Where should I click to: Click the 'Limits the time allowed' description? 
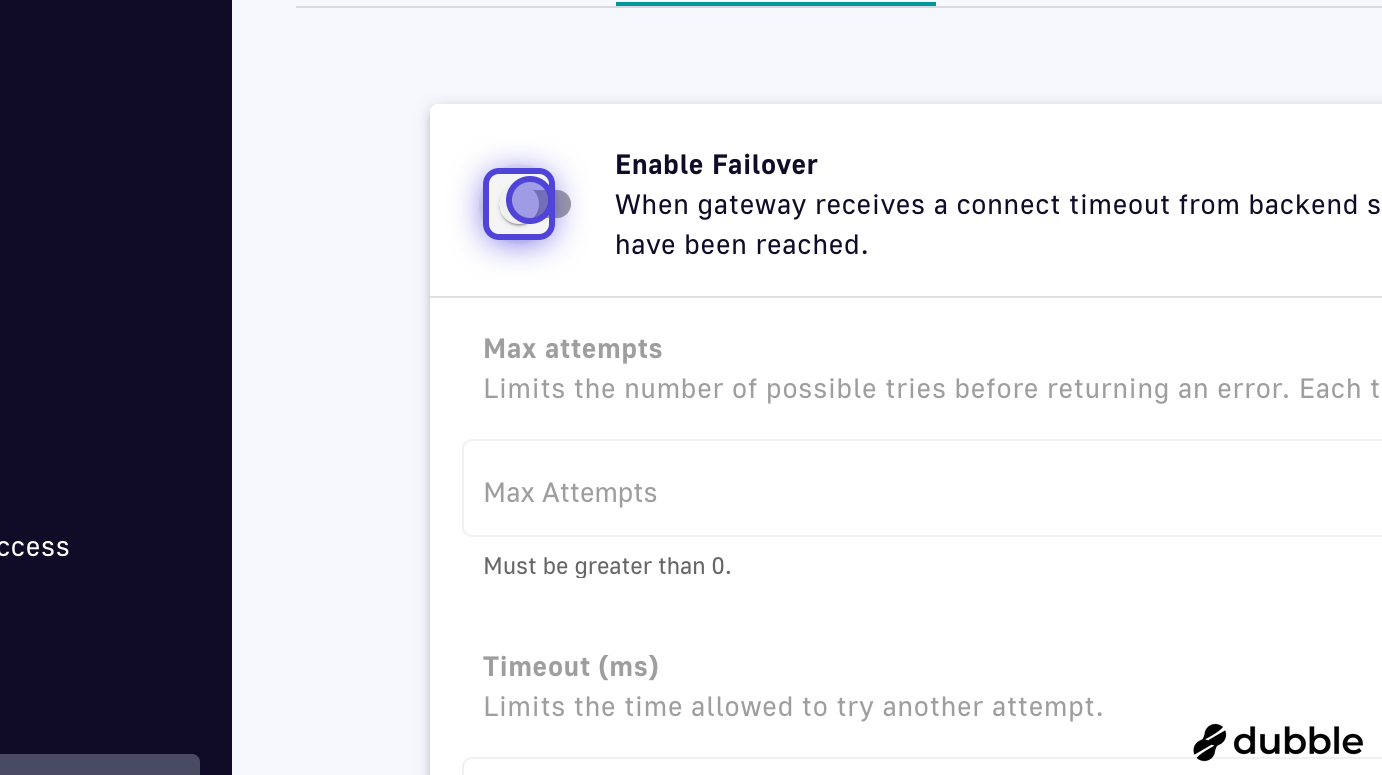pos(793,707)
